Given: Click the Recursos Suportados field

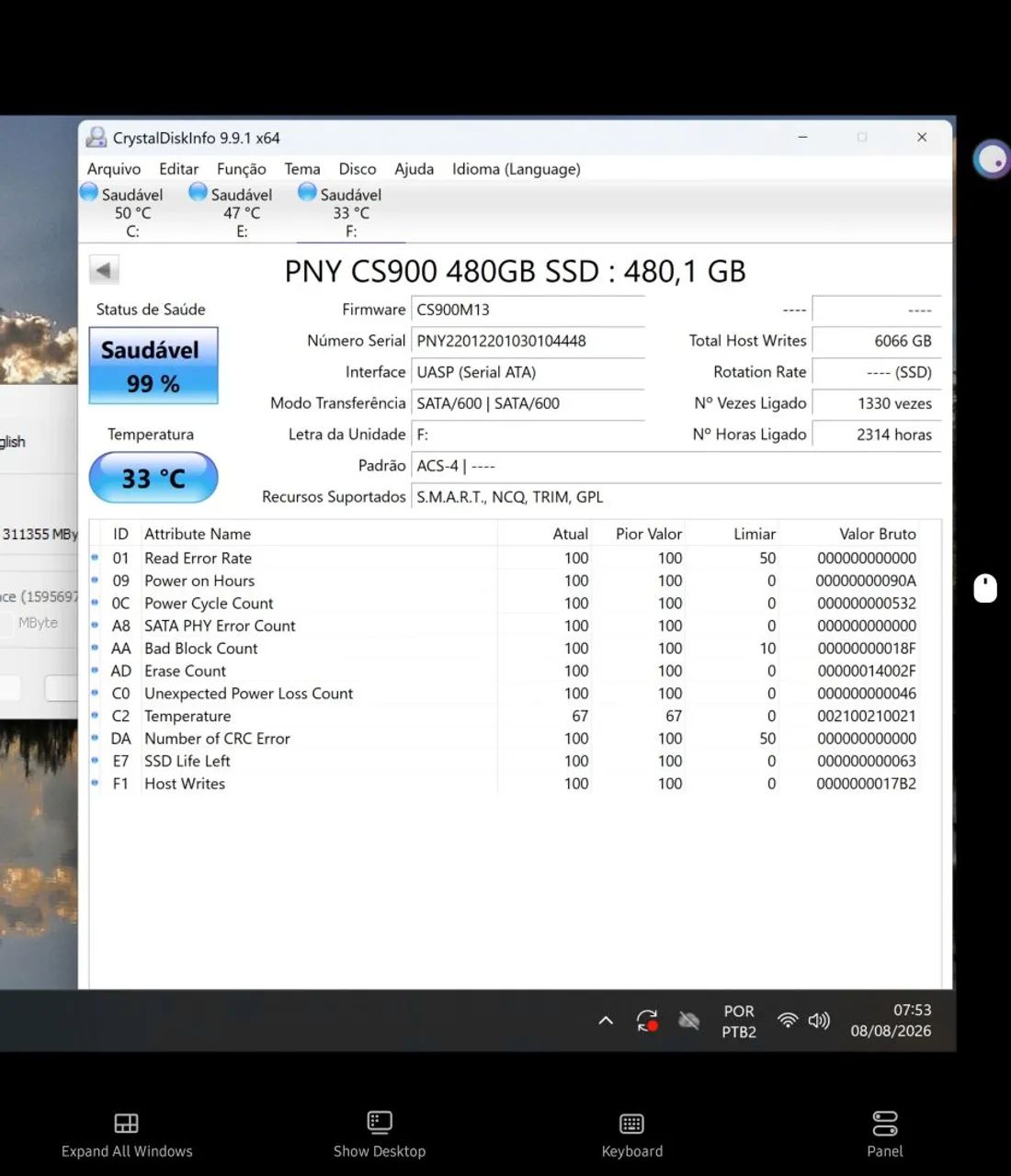Looking at the screenshot, I should click(676, 497).
